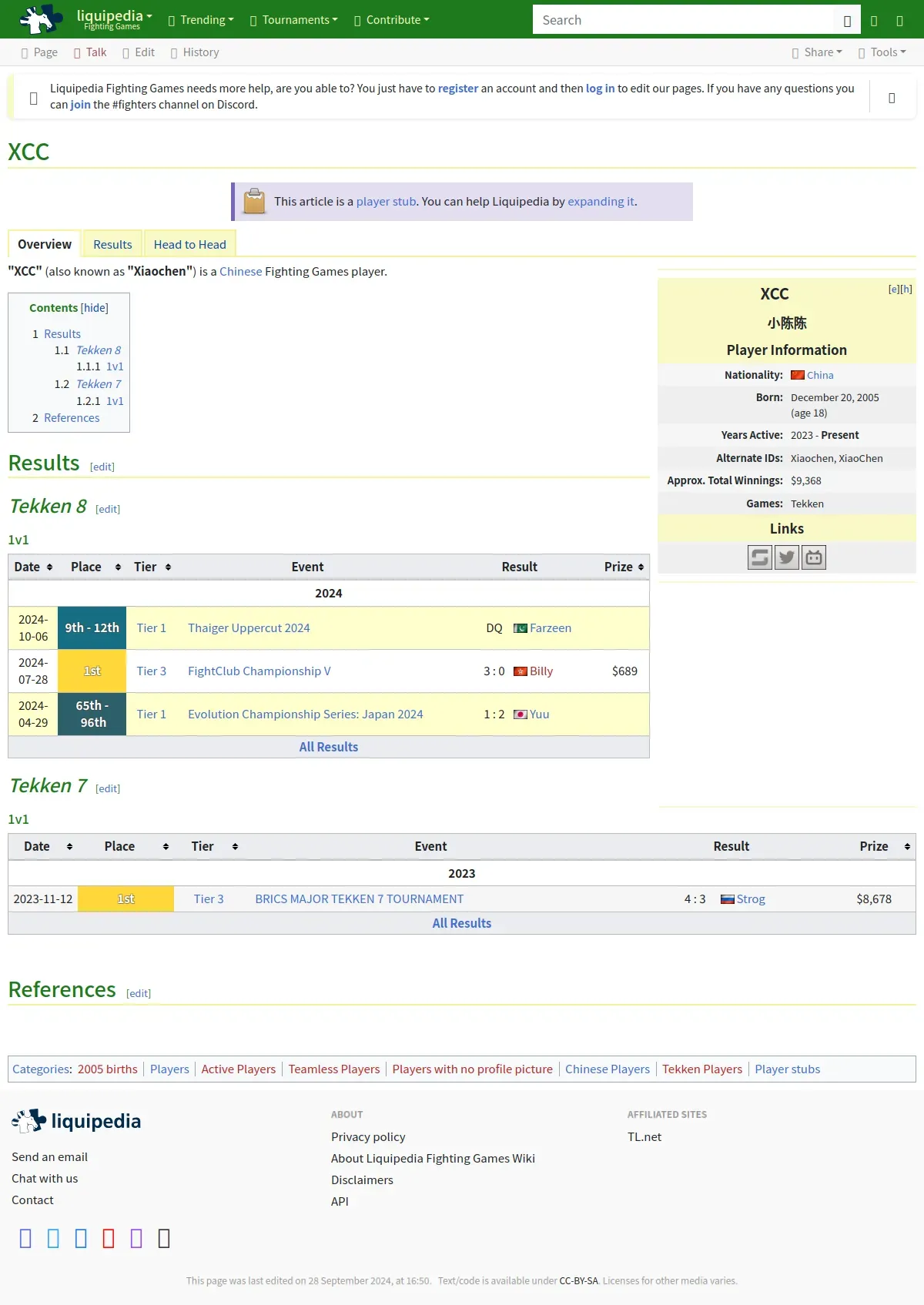Viewport: 924px width, 1305px height.
Task: Click the Privacy policy footer link
Action: pos(368,1137)
